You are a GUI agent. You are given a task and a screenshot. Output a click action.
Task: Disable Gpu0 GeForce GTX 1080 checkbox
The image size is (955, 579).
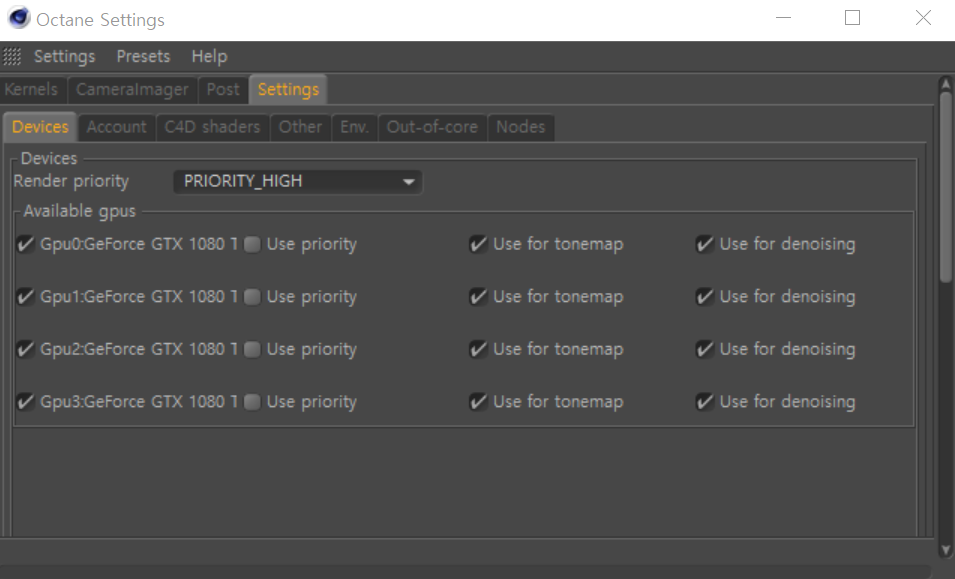click(26, 244)
